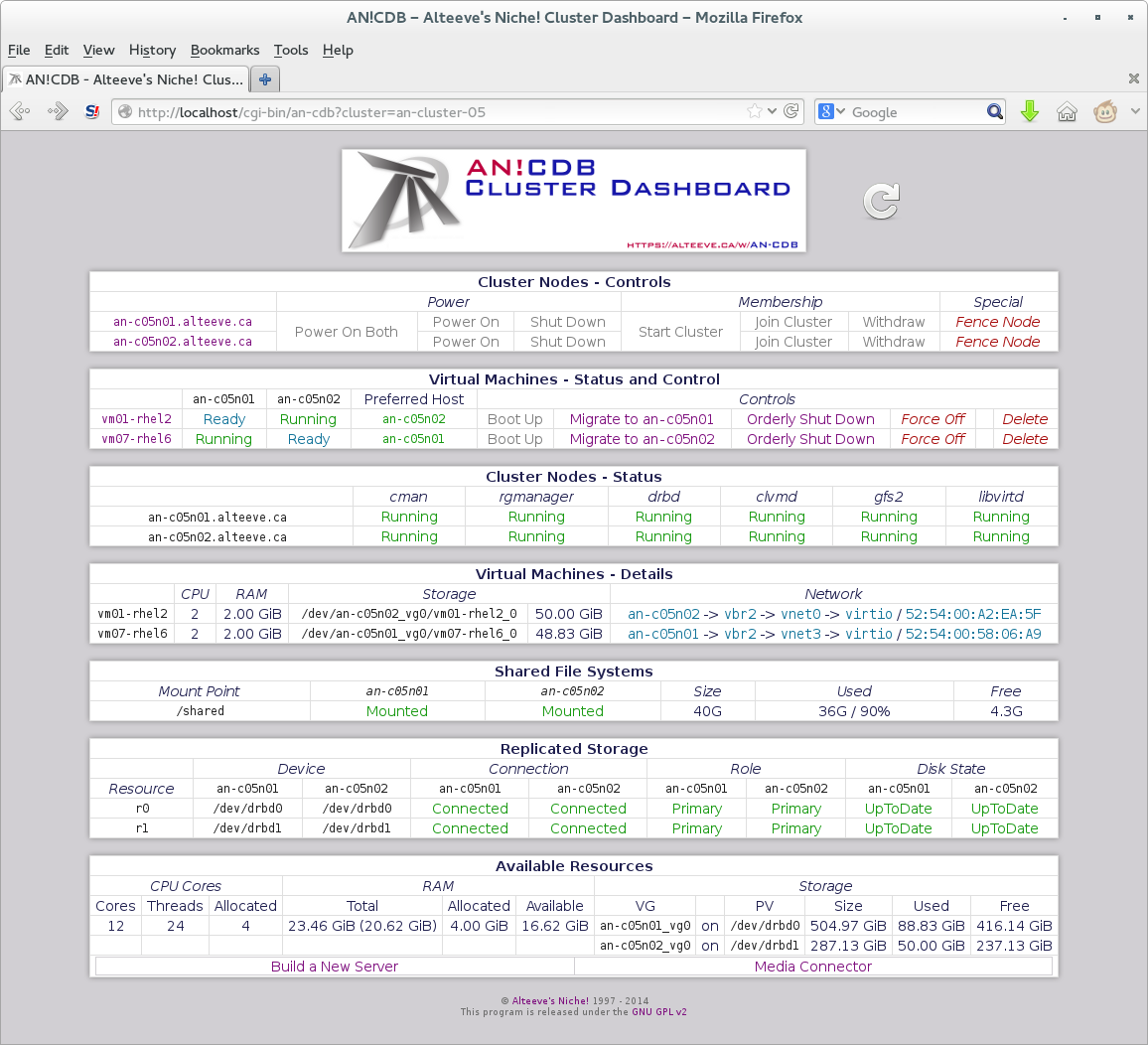Click the AN!CDB Cluster Dashboard logo banner
The height and width of the screenshot is (1045, 1148).
(x=574, y=201)
